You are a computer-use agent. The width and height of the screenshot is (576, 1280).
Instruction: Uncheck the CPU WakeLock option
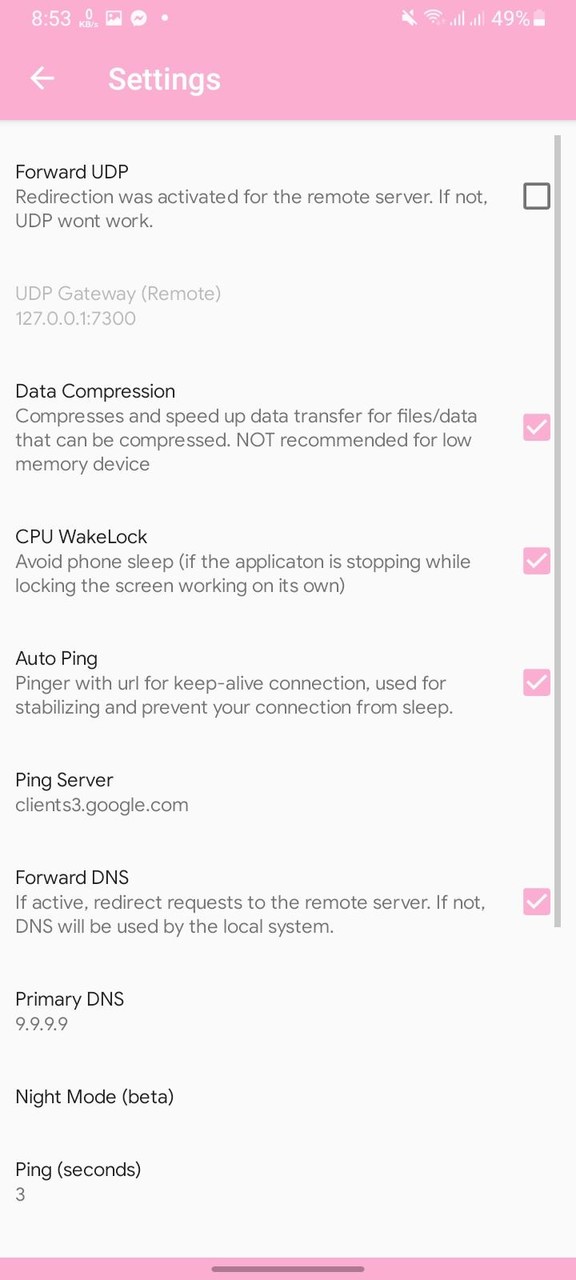click(537, 561)
